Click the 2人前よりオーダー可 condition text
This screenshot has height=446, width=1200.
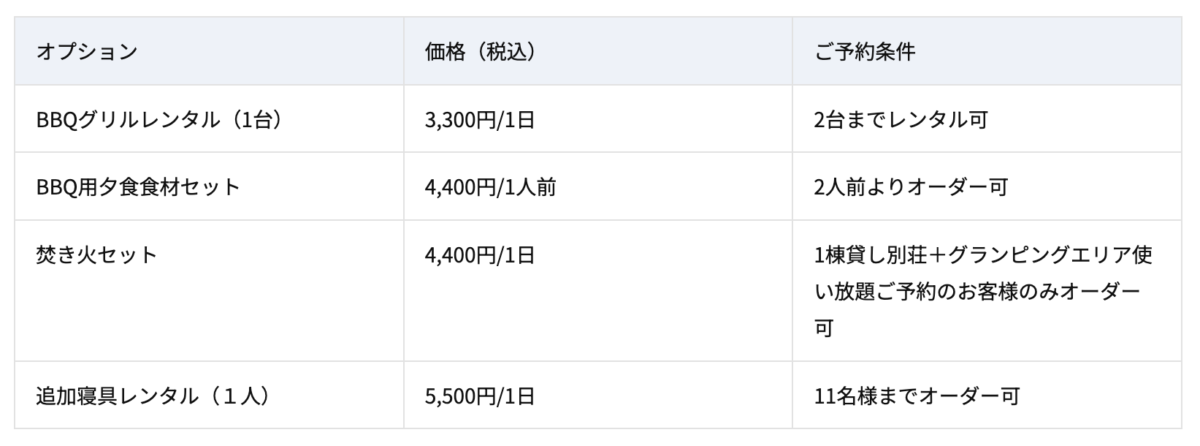pyautogui.click(x=910, y=187)
